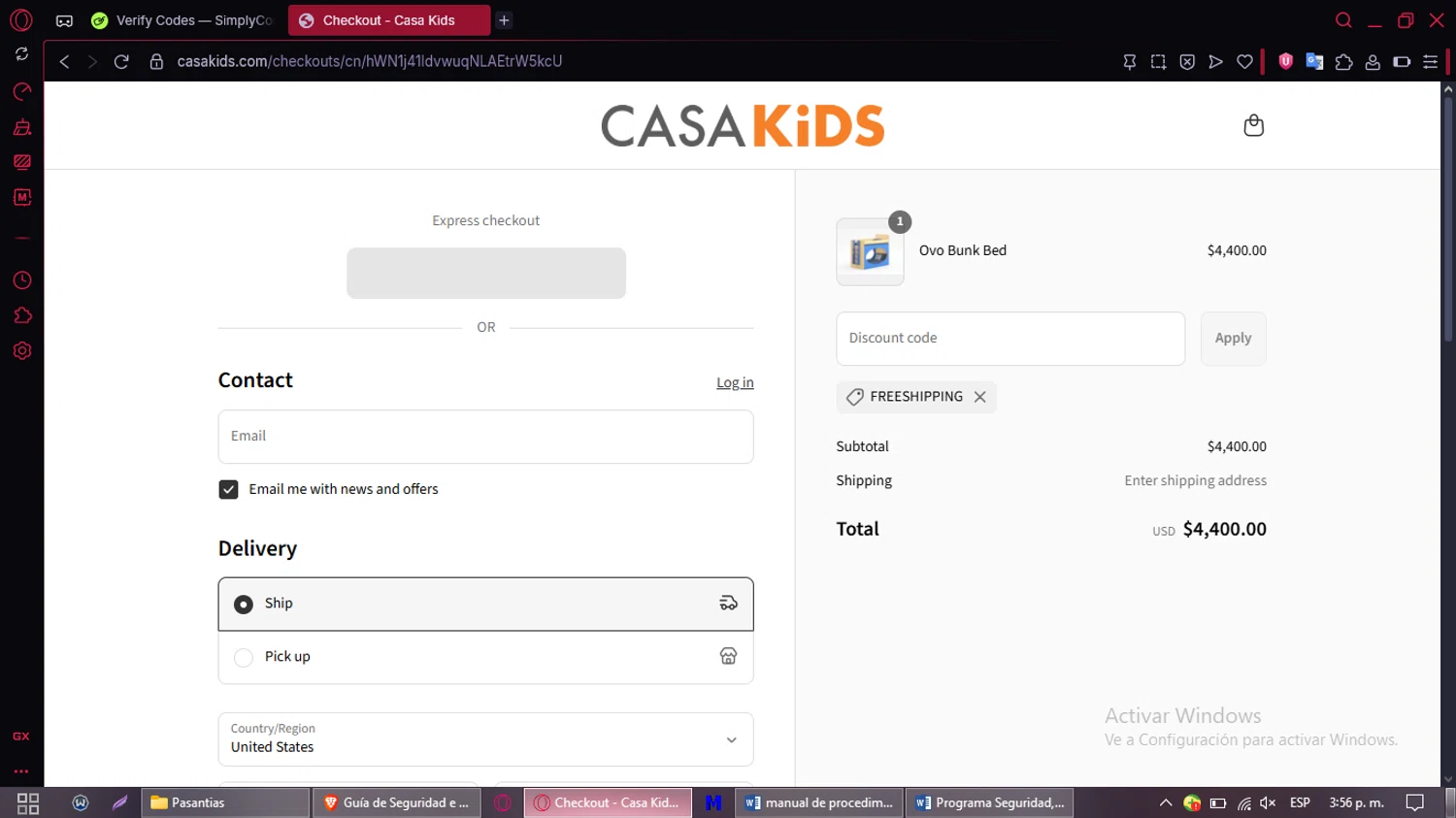
Task: Show hidden system tray icons
Action: (1166, 802)
